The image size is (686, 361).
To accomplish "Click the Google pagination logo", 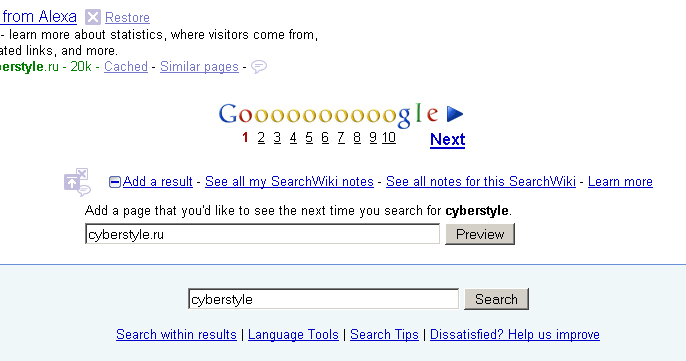I will 328,115.
